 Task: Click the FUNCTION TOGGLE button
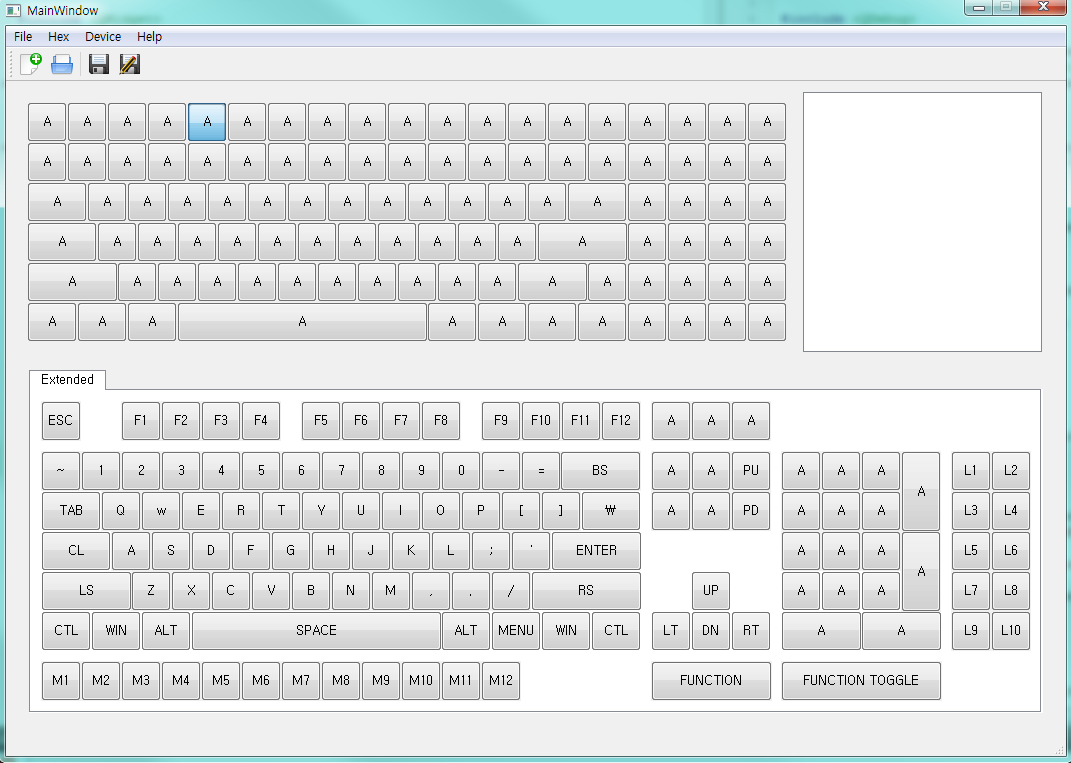(x=861, y=681)
